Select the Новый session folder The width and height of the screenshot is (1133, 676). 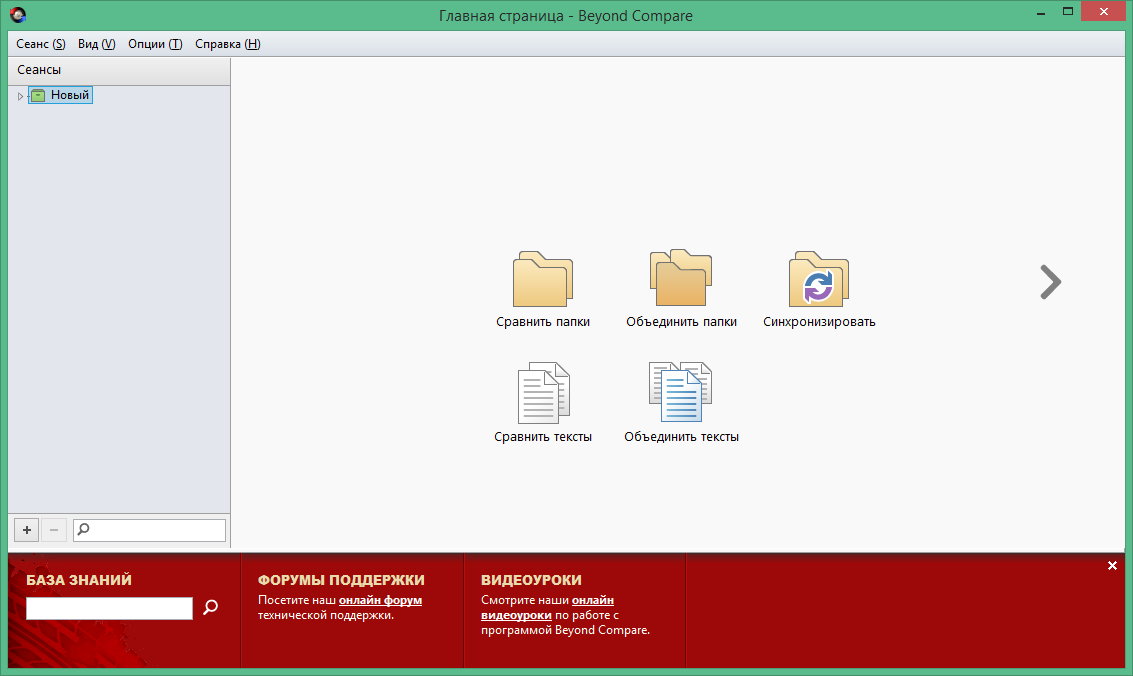tap(69, 96)
